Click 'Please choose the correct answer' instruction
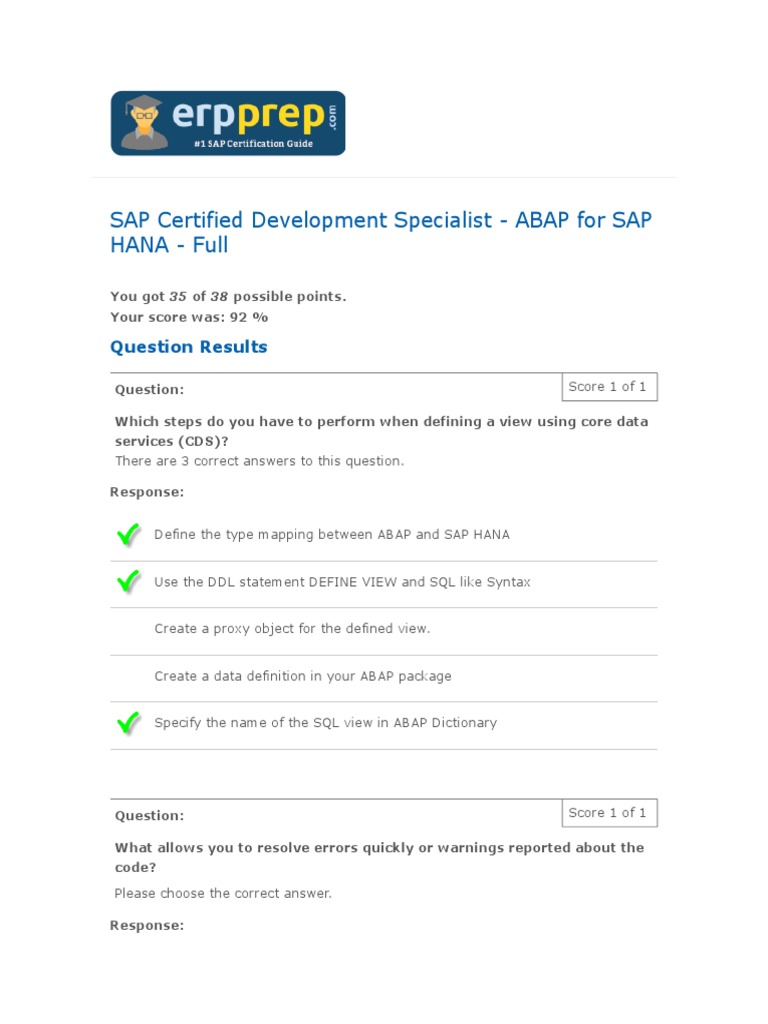This screenshot has height=1024, width=768. point(222,893)
